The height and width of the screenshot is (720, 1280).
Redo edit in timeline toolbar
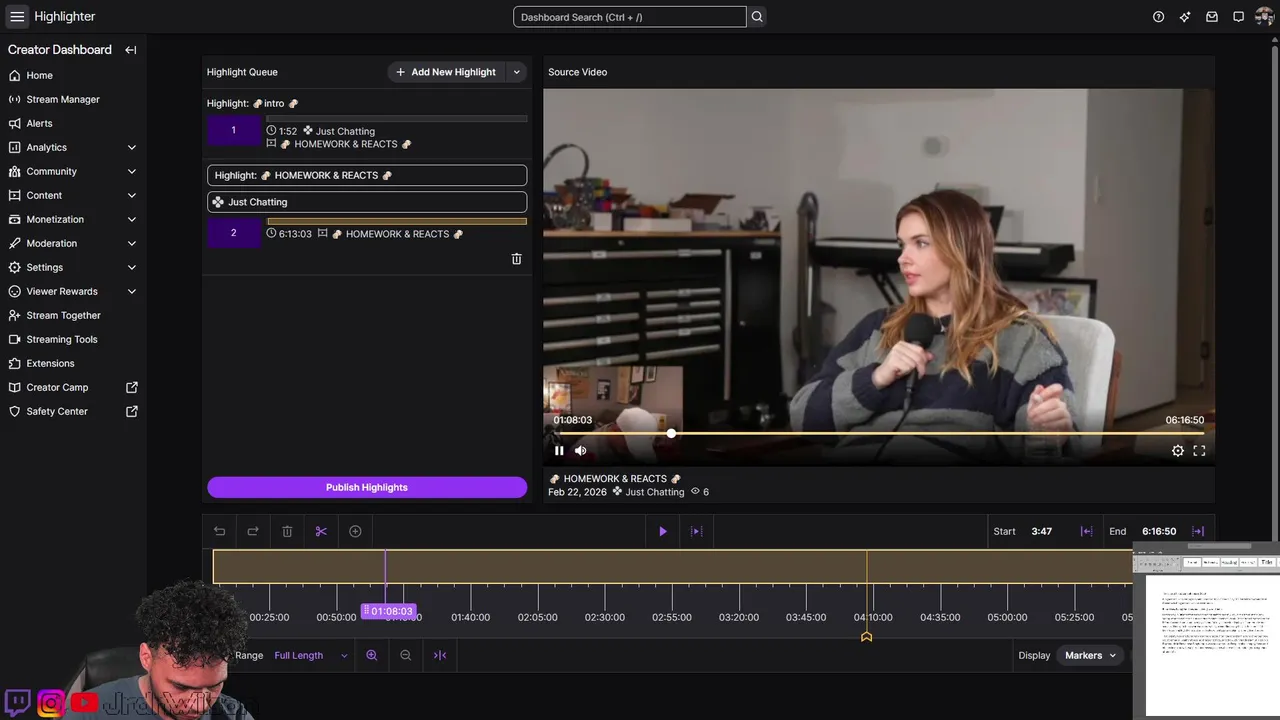pyautogui.click(x=253, y=531)
